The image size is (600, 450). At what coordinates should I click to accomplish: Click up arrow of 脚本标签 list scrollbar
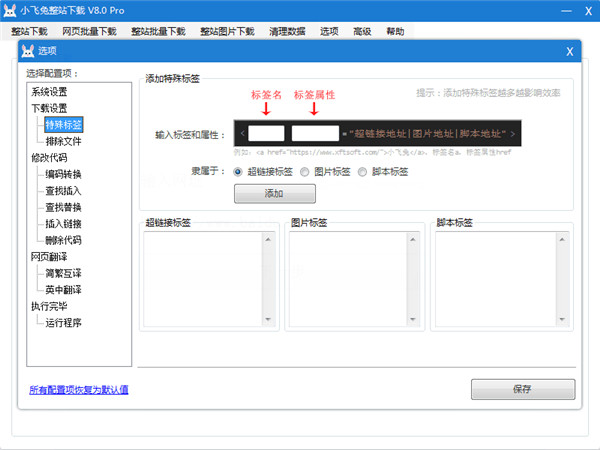(x=562, y=240)
